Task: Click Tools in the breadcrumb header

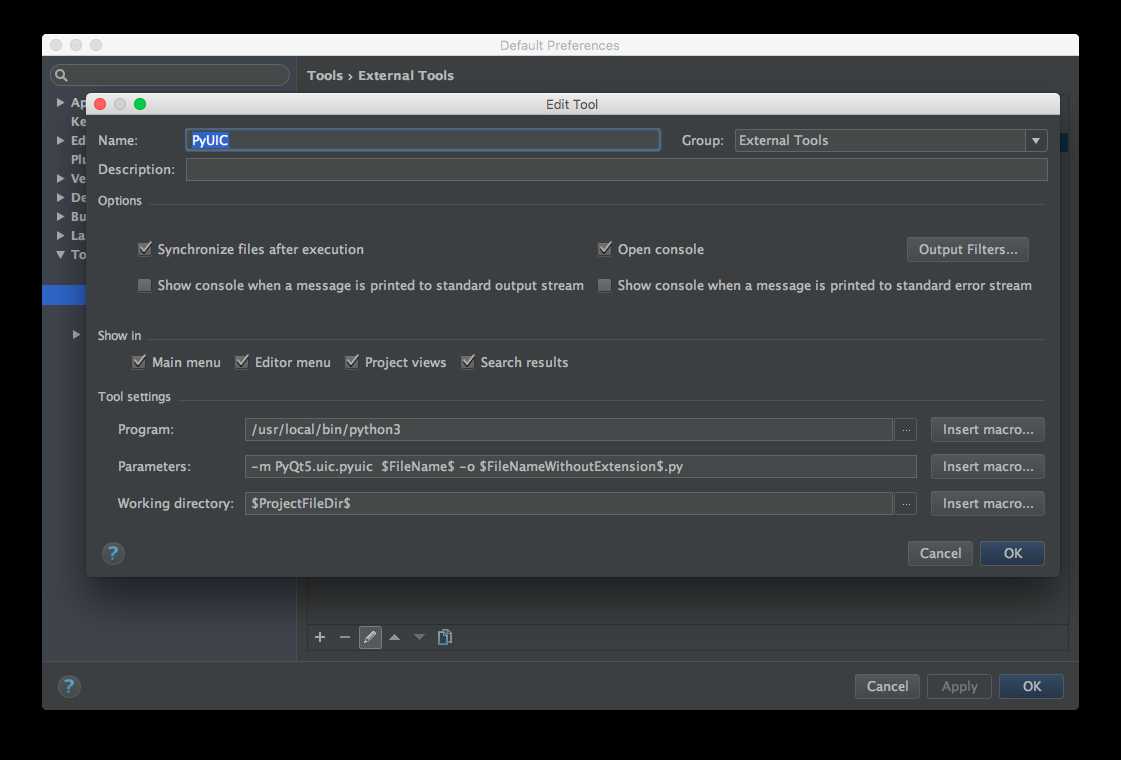Action: (325, 75)
